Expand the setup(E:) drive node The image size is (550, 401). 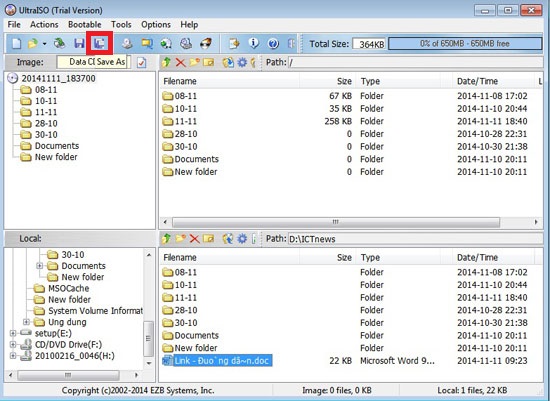coord(13,333)
